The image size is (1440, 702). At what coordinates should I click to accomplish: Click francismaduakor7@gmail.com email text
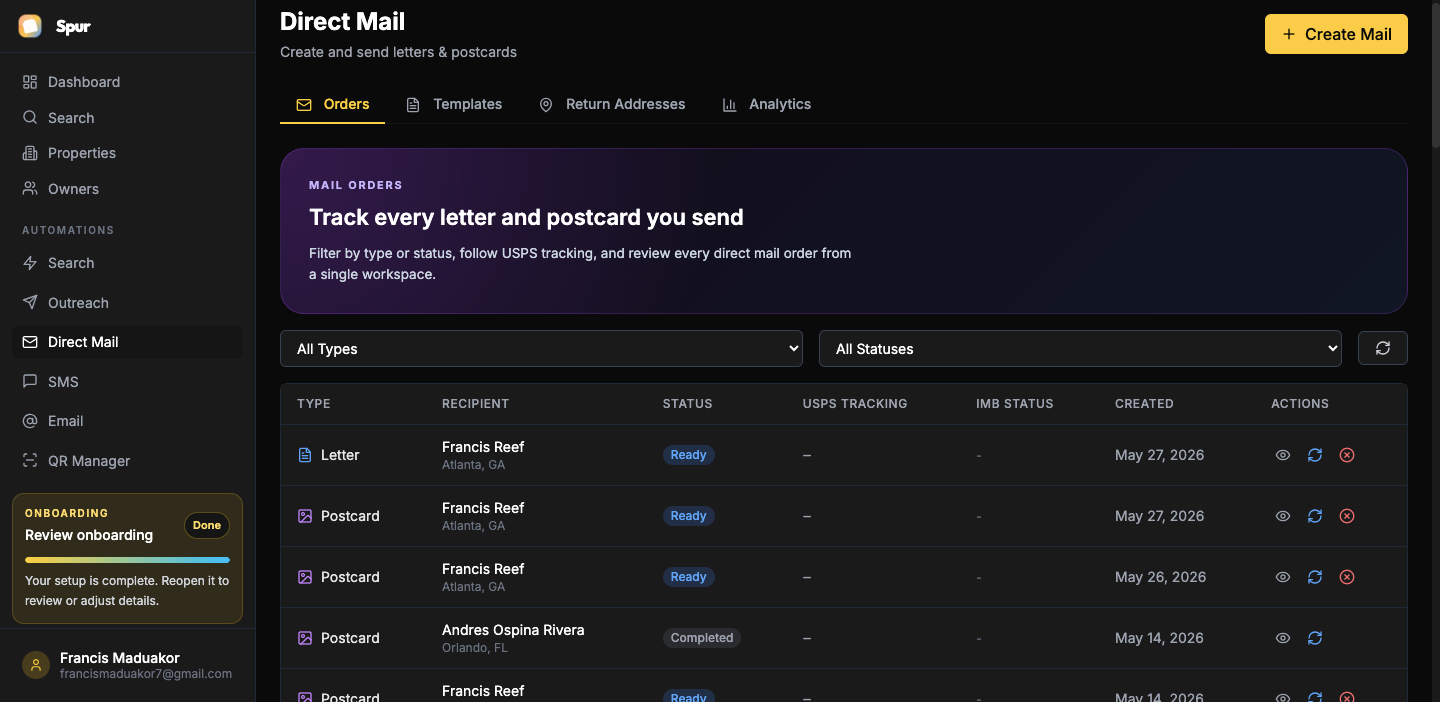point(146,674)
